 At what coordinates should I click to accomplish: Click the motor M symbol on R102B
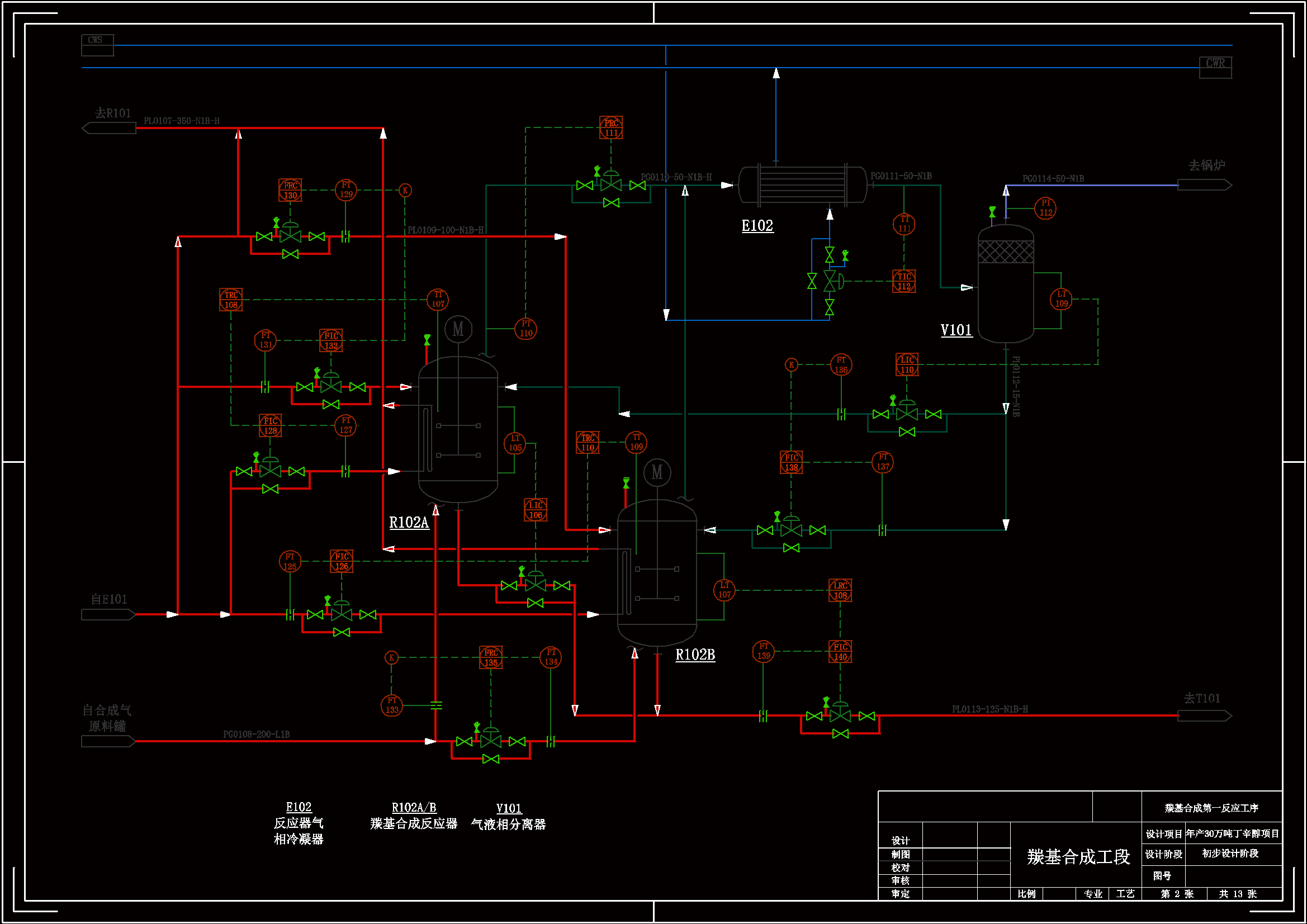657,472
